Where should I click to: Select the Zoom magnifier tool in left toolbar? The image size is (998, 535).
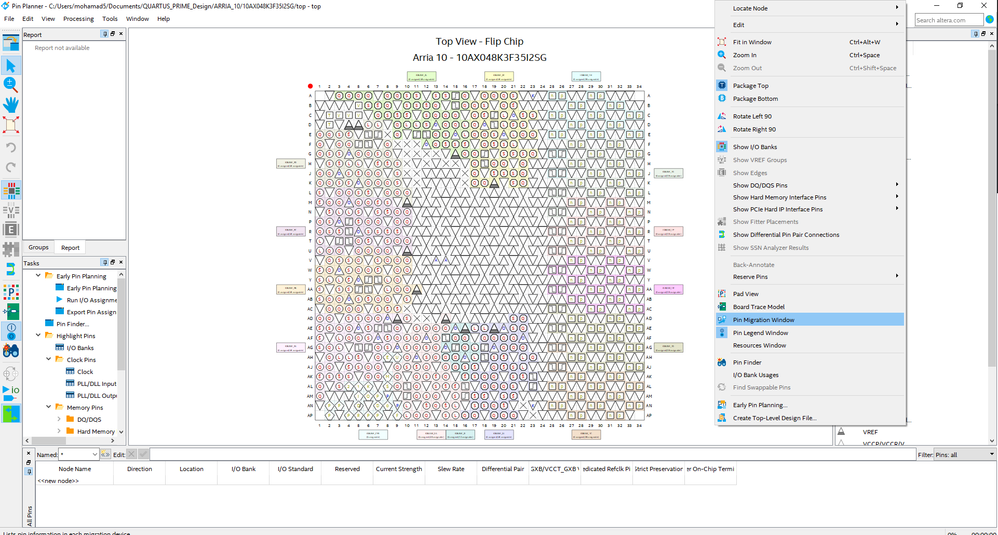pos(11,85)
